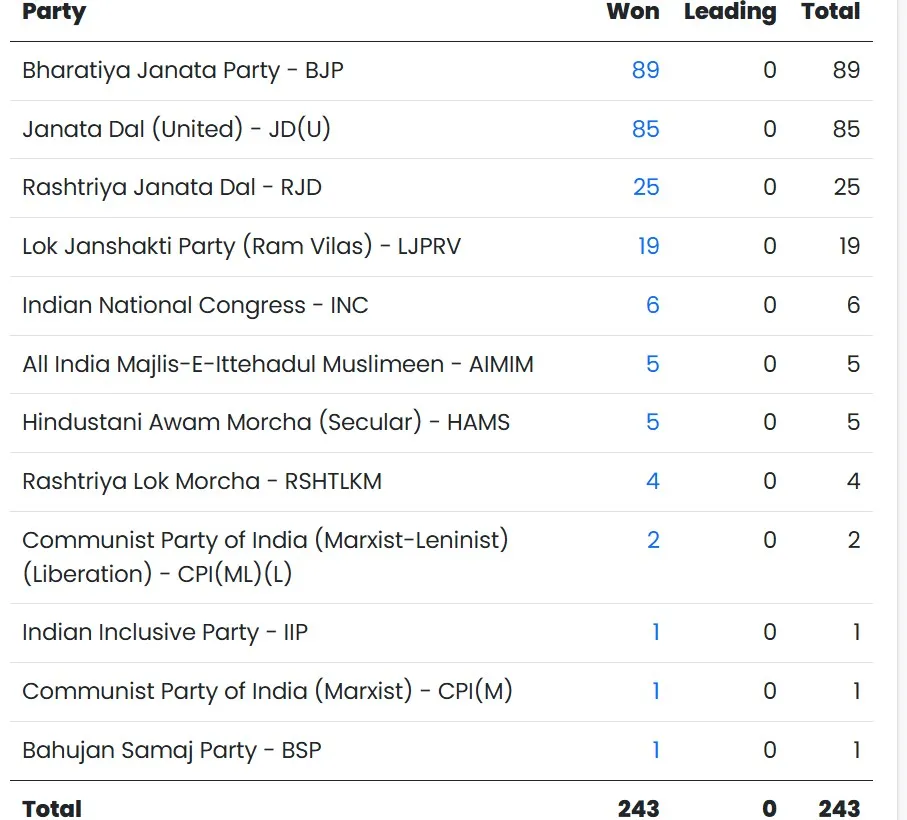Open Indian Inclusive Party's won link
This screenshot has width=907, height=820.
point(656,632)
